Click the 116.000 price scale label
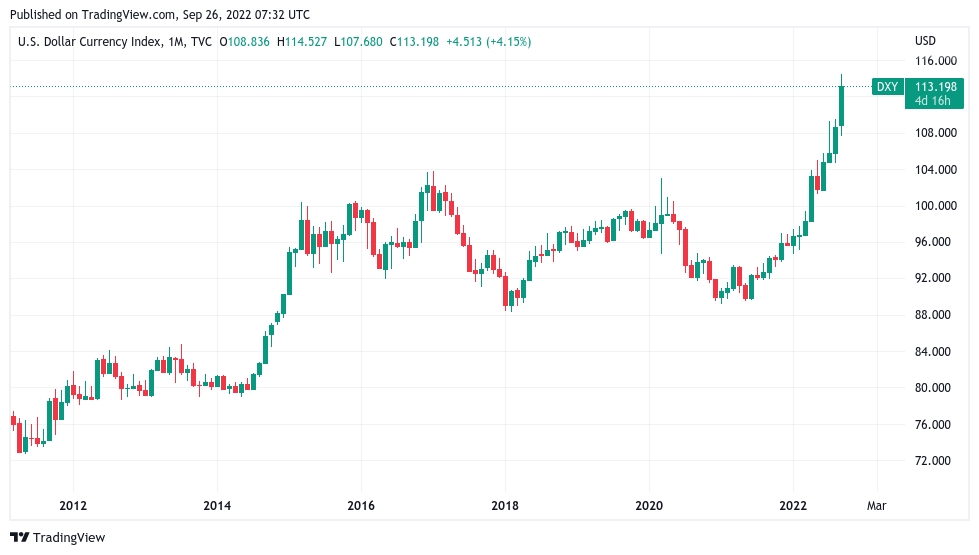This screenshot has height=555, width=979. pos(935,61)
